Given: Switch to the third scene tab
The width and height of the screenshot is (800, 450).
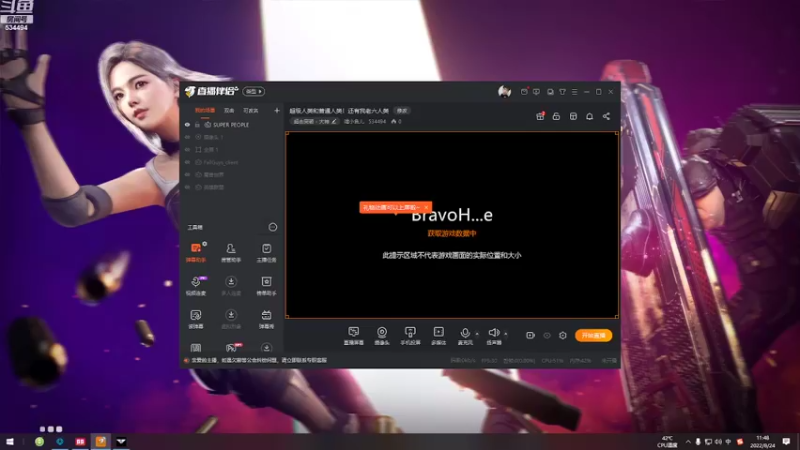Looking at the screenshot, I should [251, 111].
